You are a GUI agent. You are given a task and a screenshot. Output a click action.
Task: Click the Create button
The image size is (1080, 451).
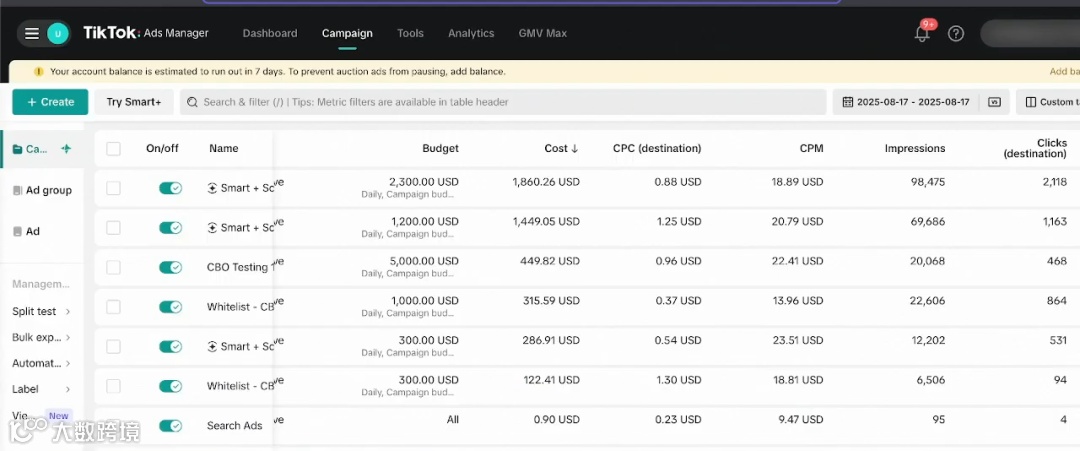click(50, 102)
